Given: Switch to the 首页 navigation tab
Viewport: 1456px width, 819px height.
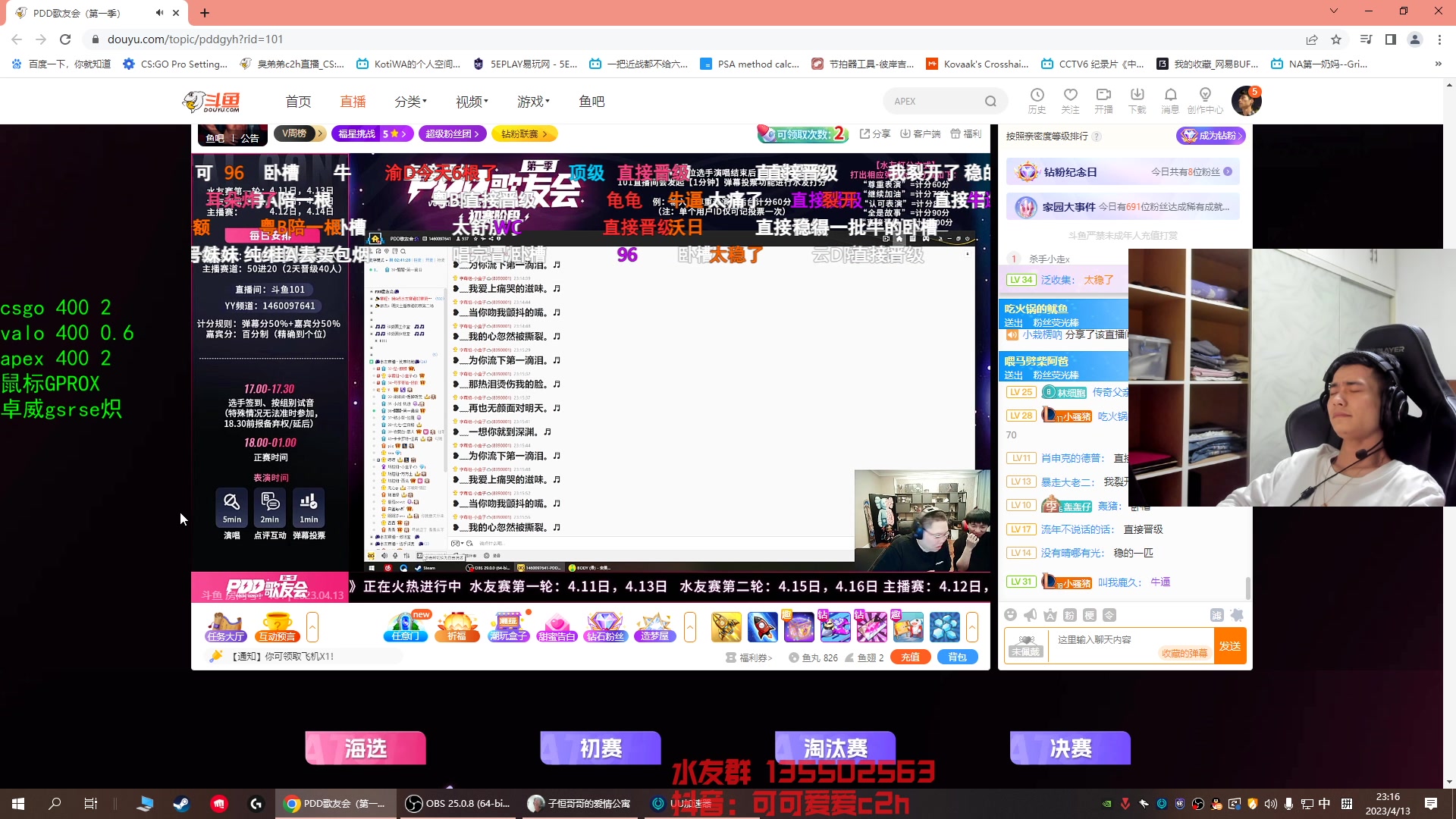Looking at the screenshot, I should [297, 101].
